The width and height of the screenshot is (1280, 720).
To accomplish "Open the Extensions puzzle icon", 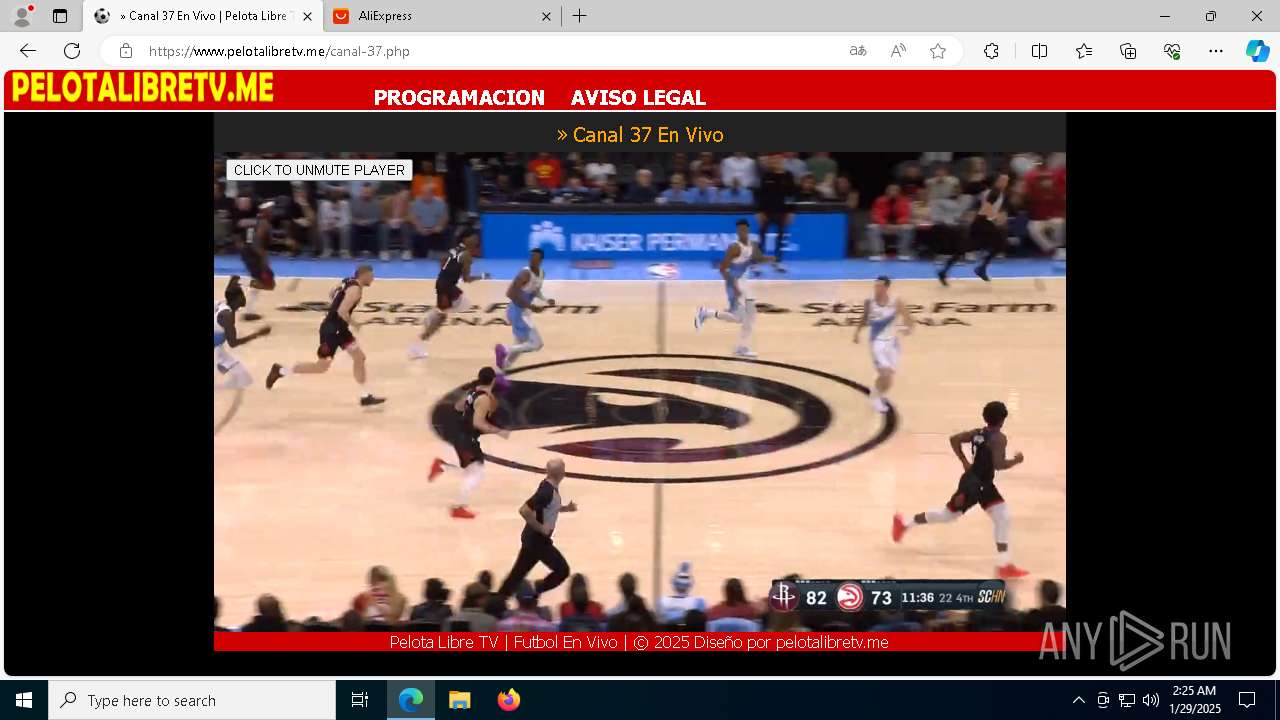I will click(x=991, y=51).
